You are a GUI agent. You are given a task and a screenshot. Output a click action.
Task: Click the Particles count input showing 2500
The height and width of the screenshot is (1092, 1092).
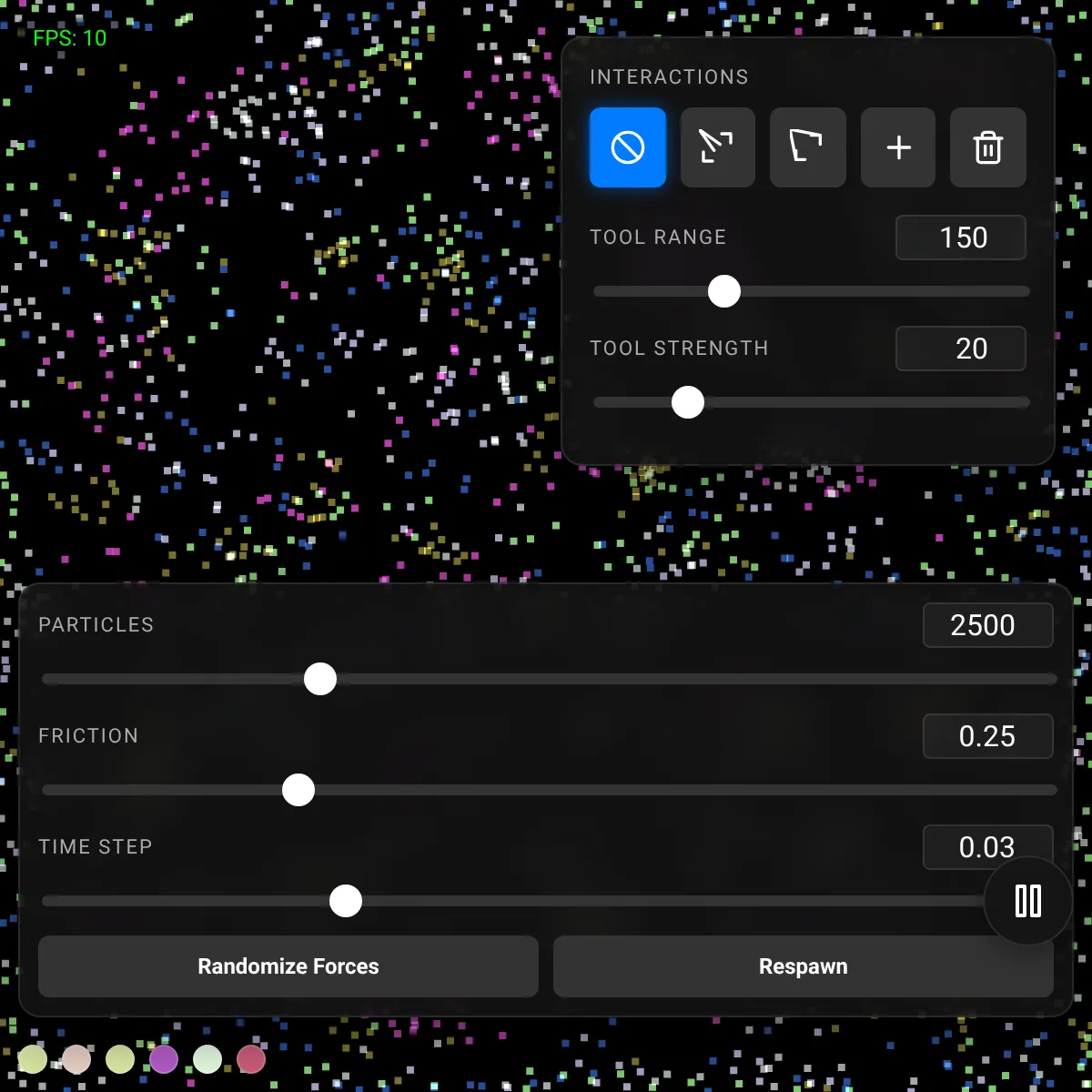987,625
